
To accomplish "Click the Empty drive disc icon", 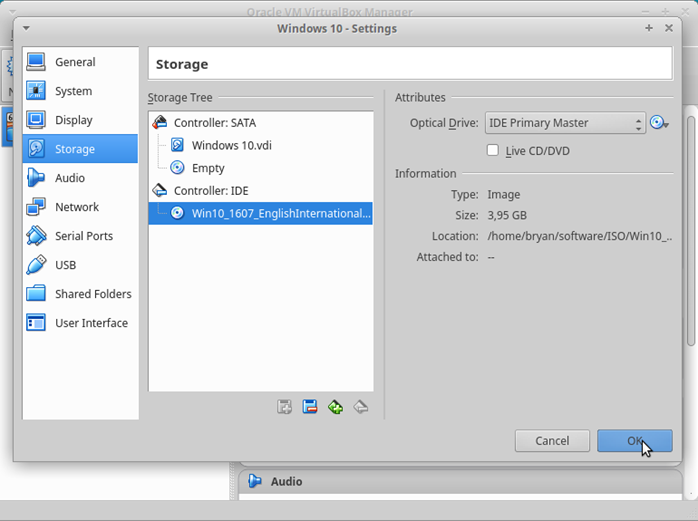I will click(x=177, y=167).
